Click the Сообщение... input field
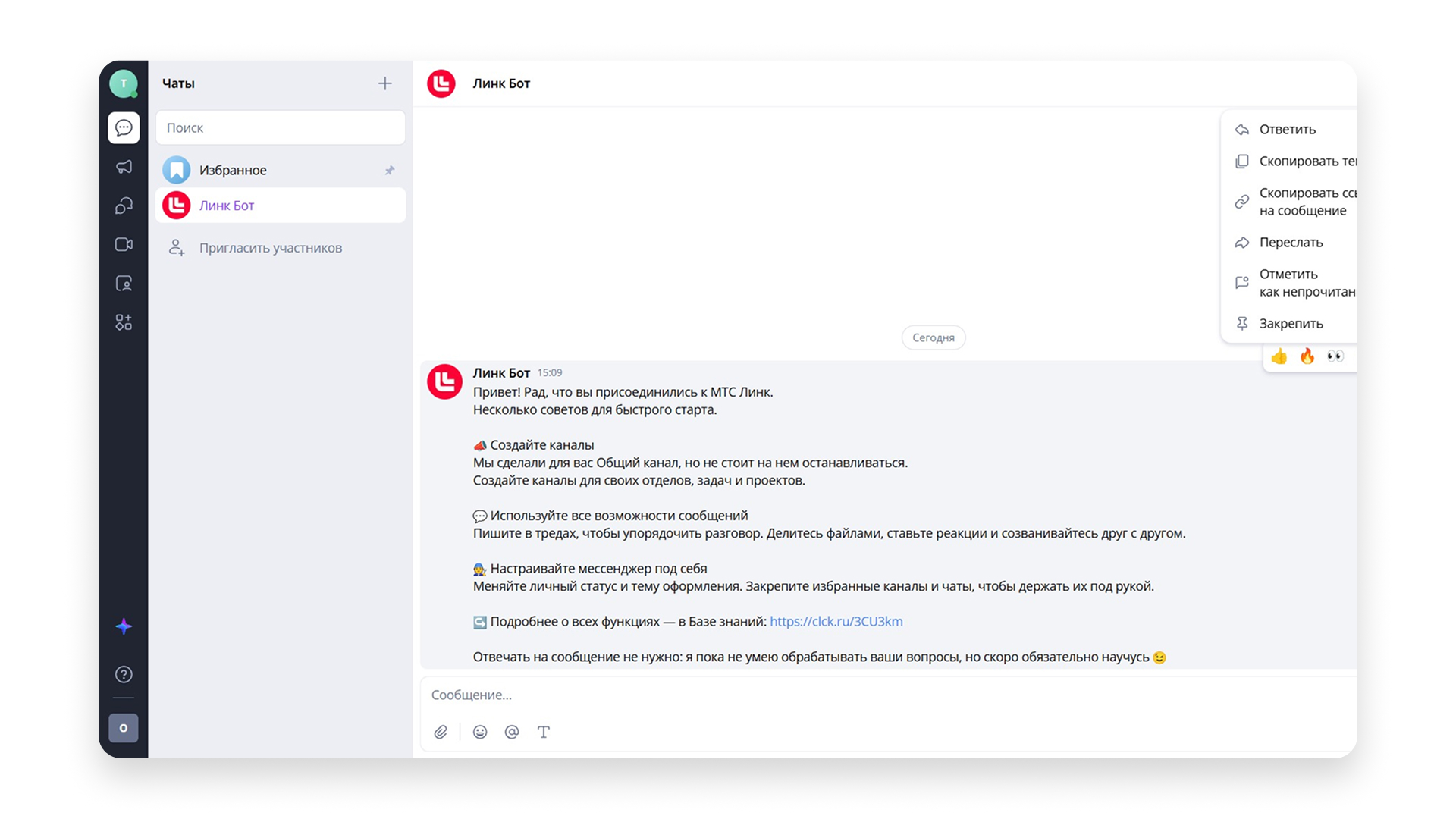1456x819 pixels. 889,695
